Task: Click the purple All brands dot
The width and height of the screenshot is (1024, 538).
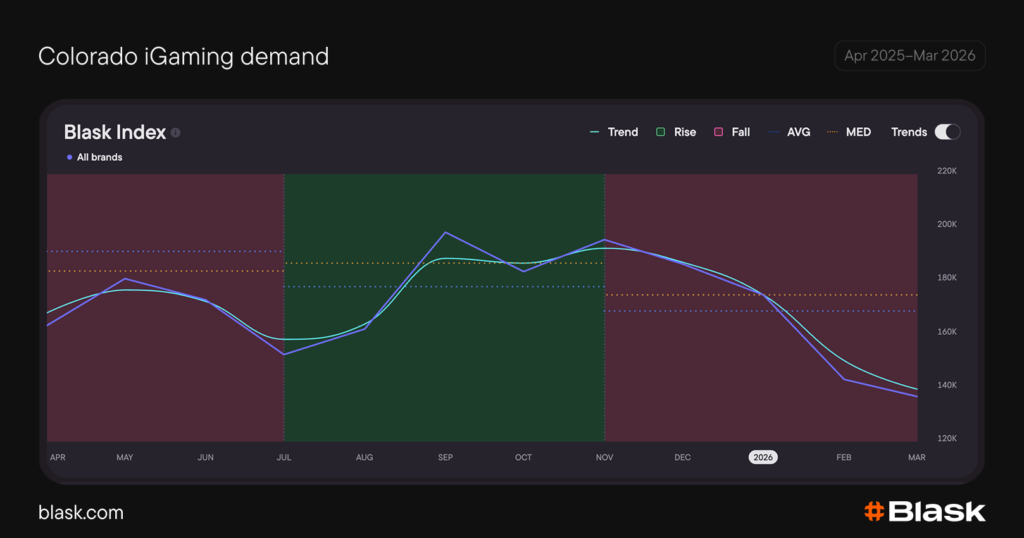Action: [x=69, y=157]
